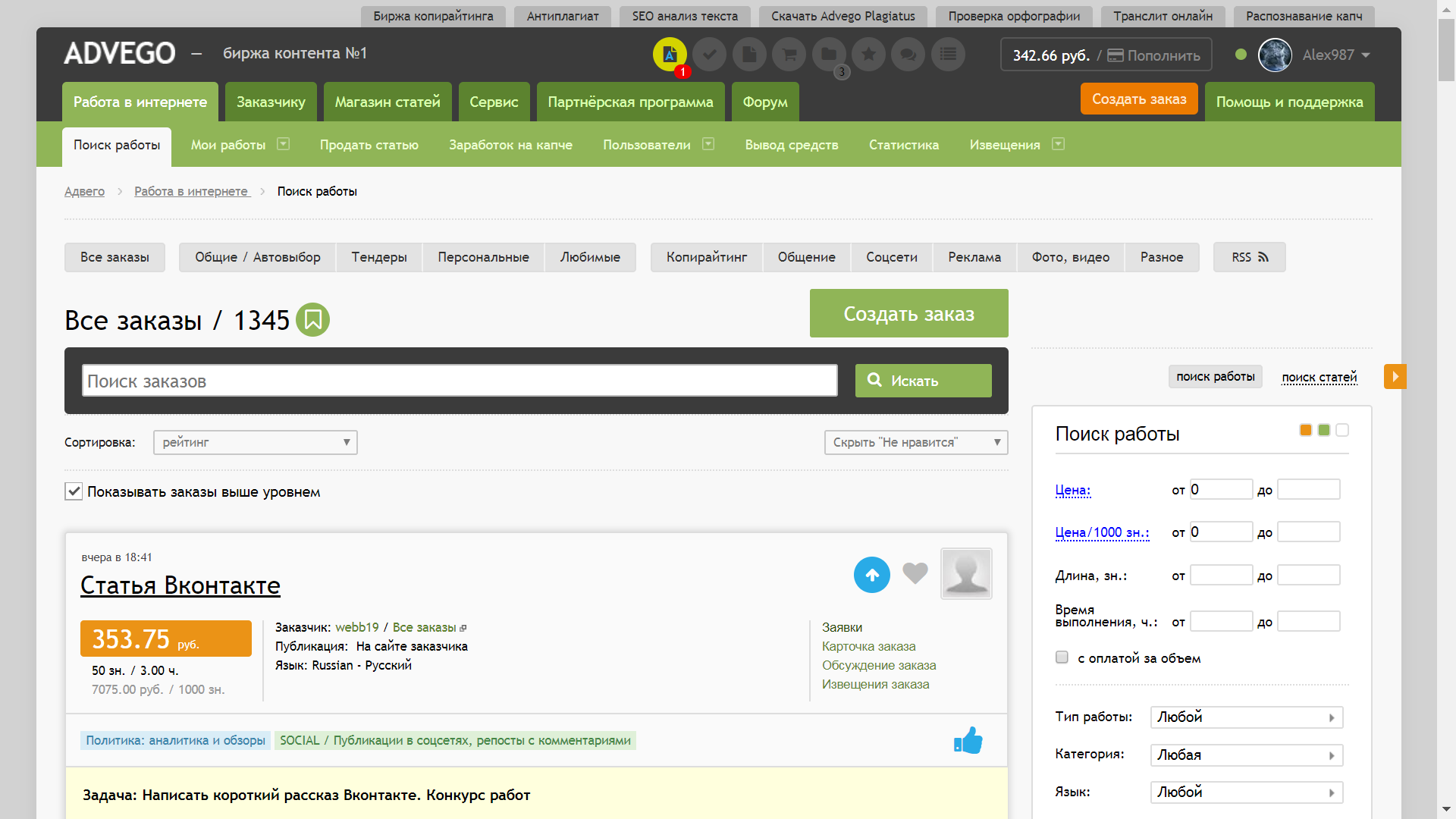Select the white color square in Поиск работы panel

pyautogui.click(x=1342, y=430)
